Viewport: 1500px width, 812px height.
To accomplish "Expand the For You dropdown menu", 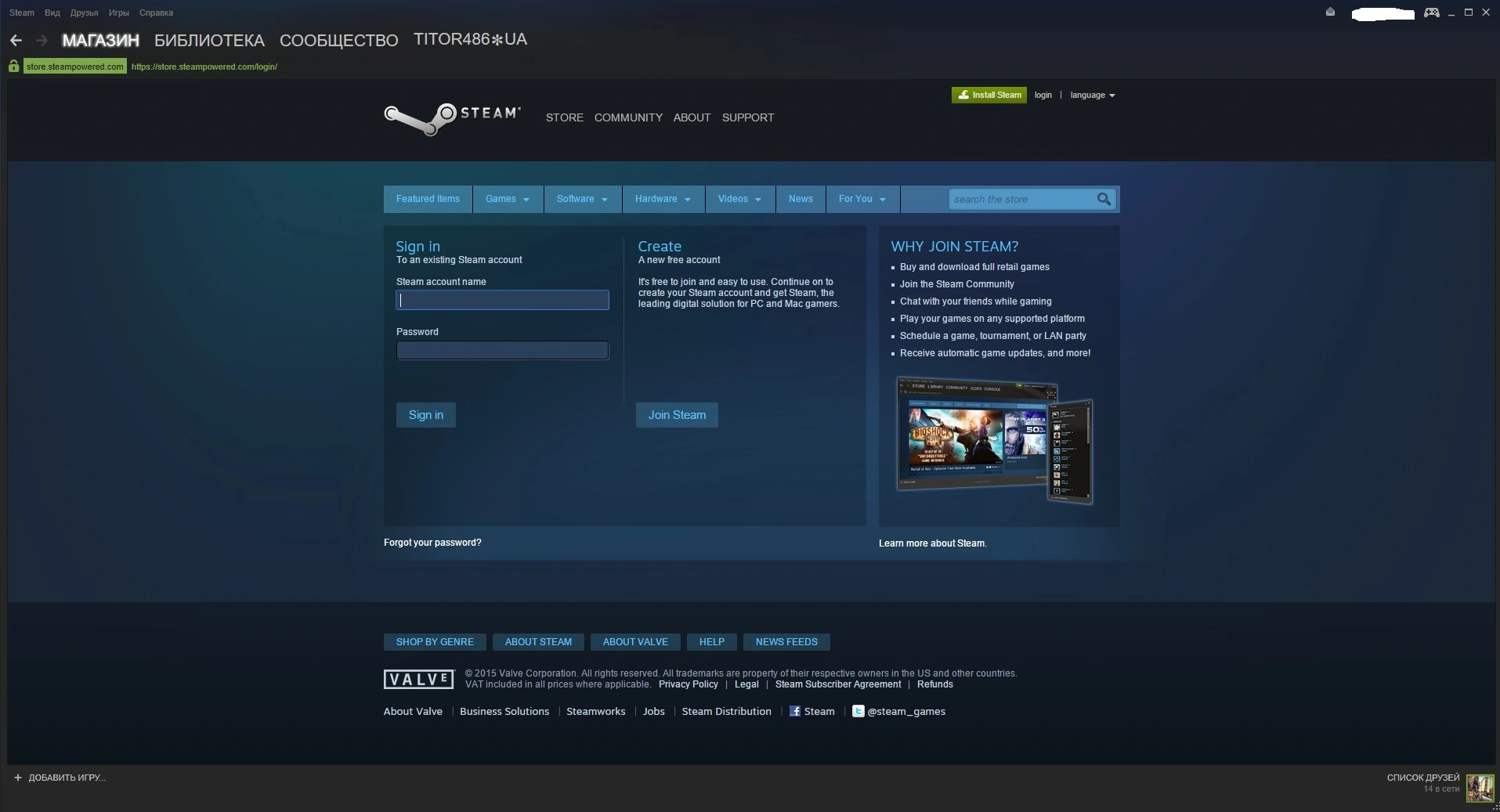I will click(x=862, y=199).
